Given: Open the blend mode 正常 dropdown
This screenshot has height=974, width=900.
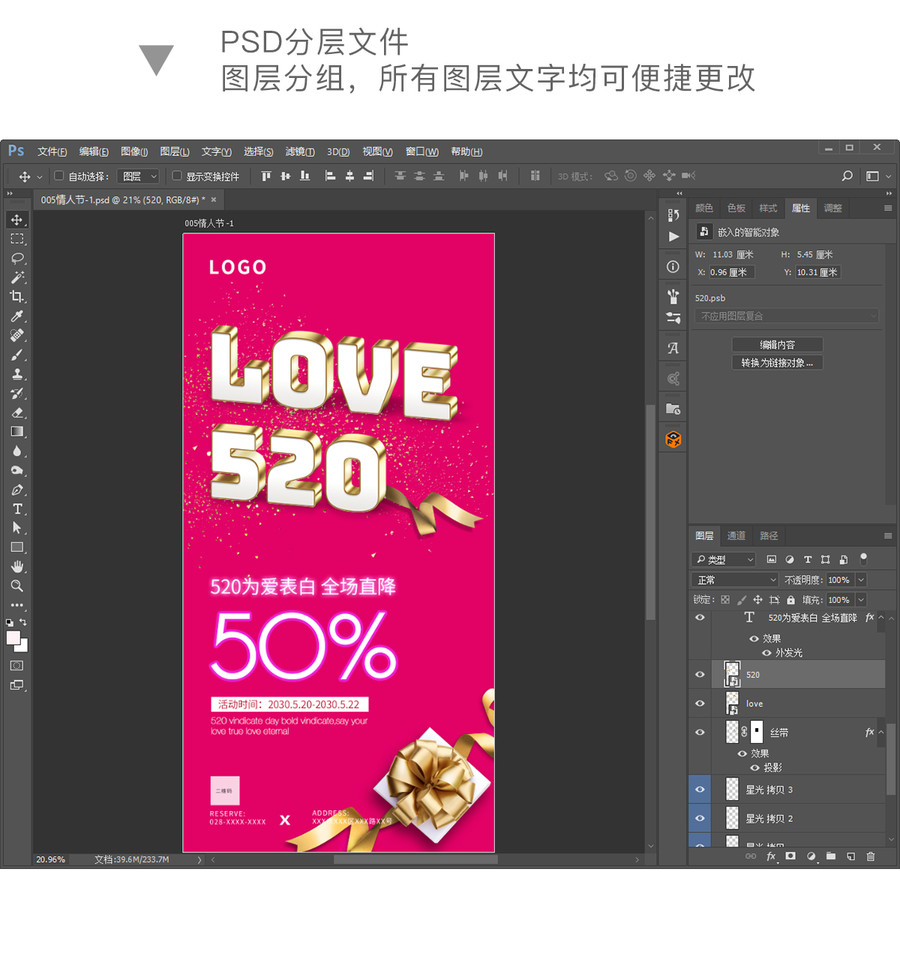Looking at the screenshot, I should coord(735,580).
